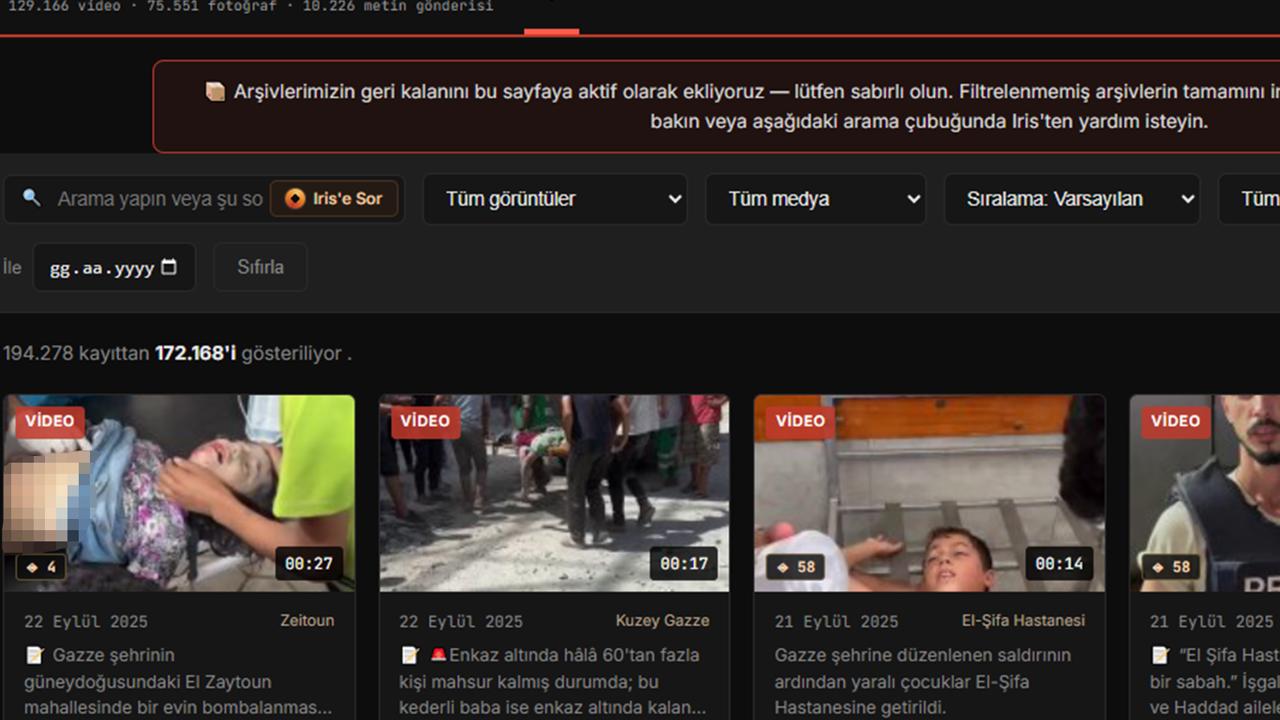Click the VİDEO badge on El-Şifa Hastanesi card
The height and width of the screenshot is (720, 1280).
click(800, 421)
